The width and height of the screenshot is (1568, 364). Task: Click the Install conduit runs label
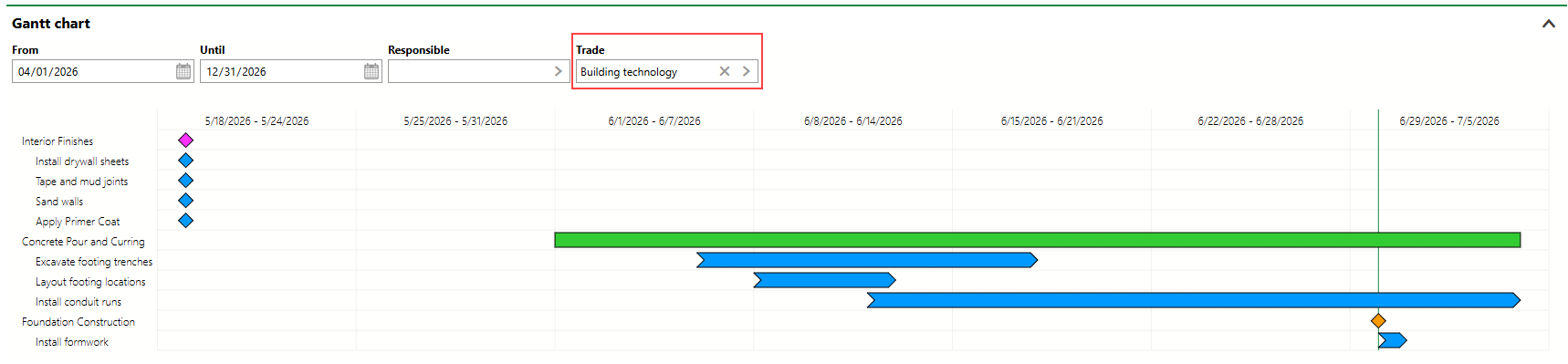(x=78, y=302)
